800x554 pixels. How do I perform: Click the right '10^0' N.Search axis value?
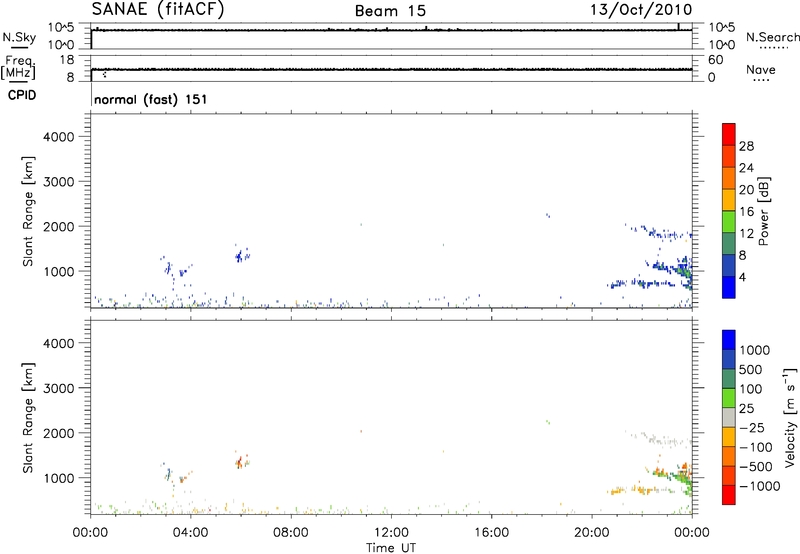(721, 45)
